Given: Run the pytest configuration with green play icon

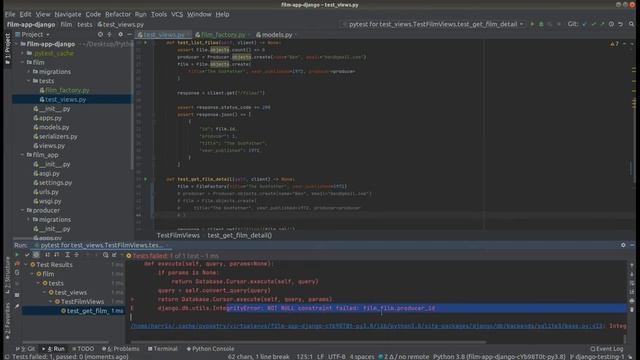Looking at the screenshot, I should pyautogui.click(x=532, y=24).
